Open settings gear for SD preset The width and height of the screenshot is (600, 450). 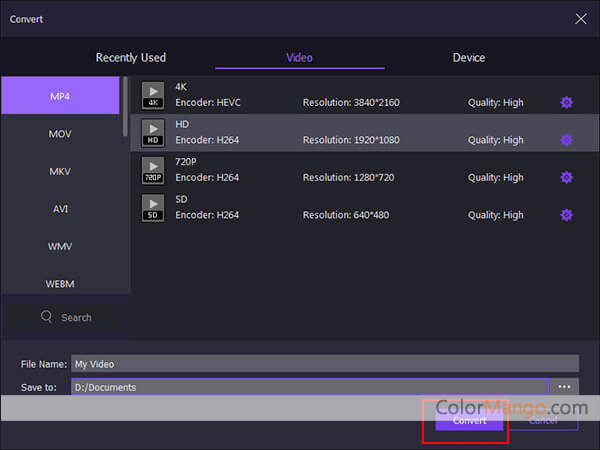coord(566,215)
